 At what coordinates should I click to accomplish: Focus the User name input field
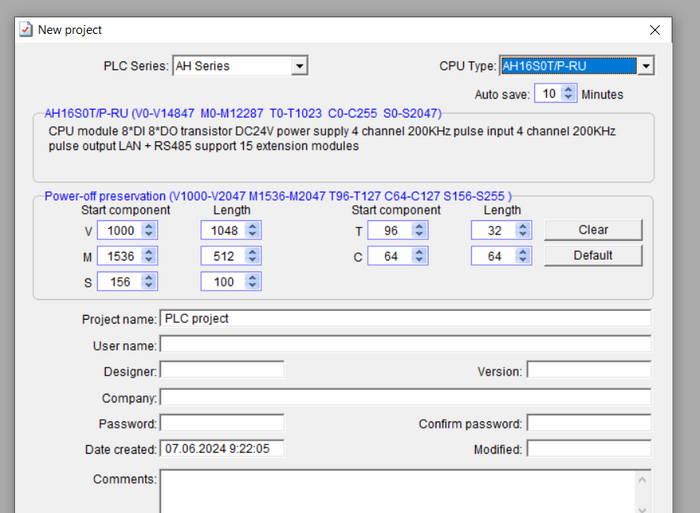tap(405, 345)
